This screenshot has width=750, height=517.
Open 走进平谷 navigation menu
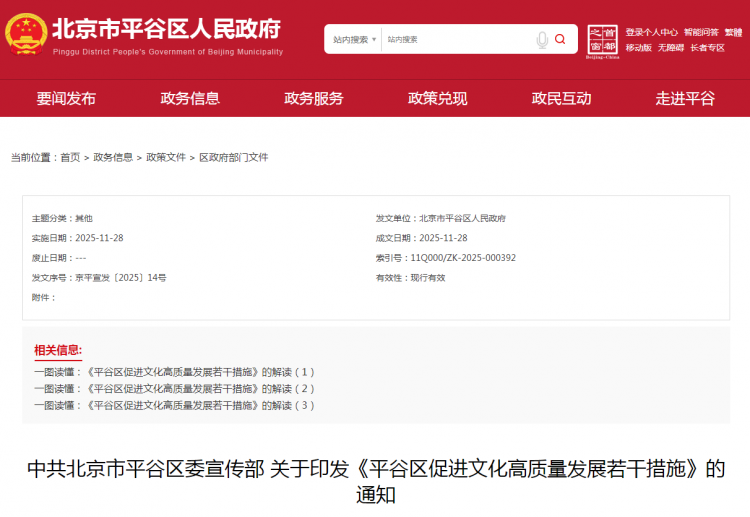click(x=685, y=98)
